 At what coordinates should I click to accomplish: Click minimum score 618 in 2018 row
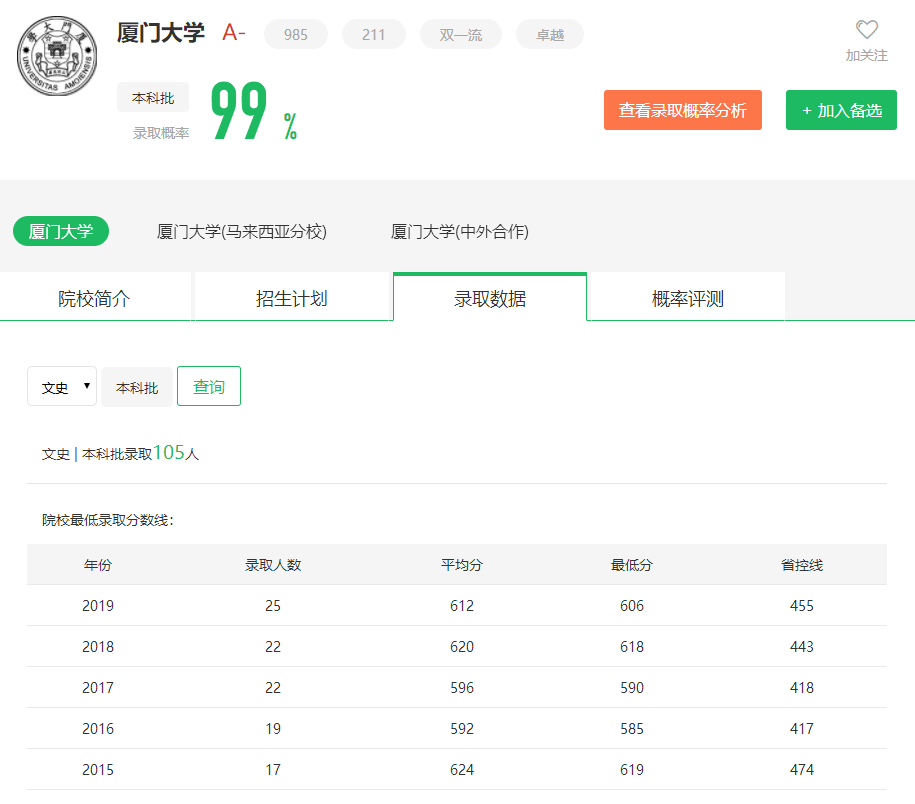[632, 646]
